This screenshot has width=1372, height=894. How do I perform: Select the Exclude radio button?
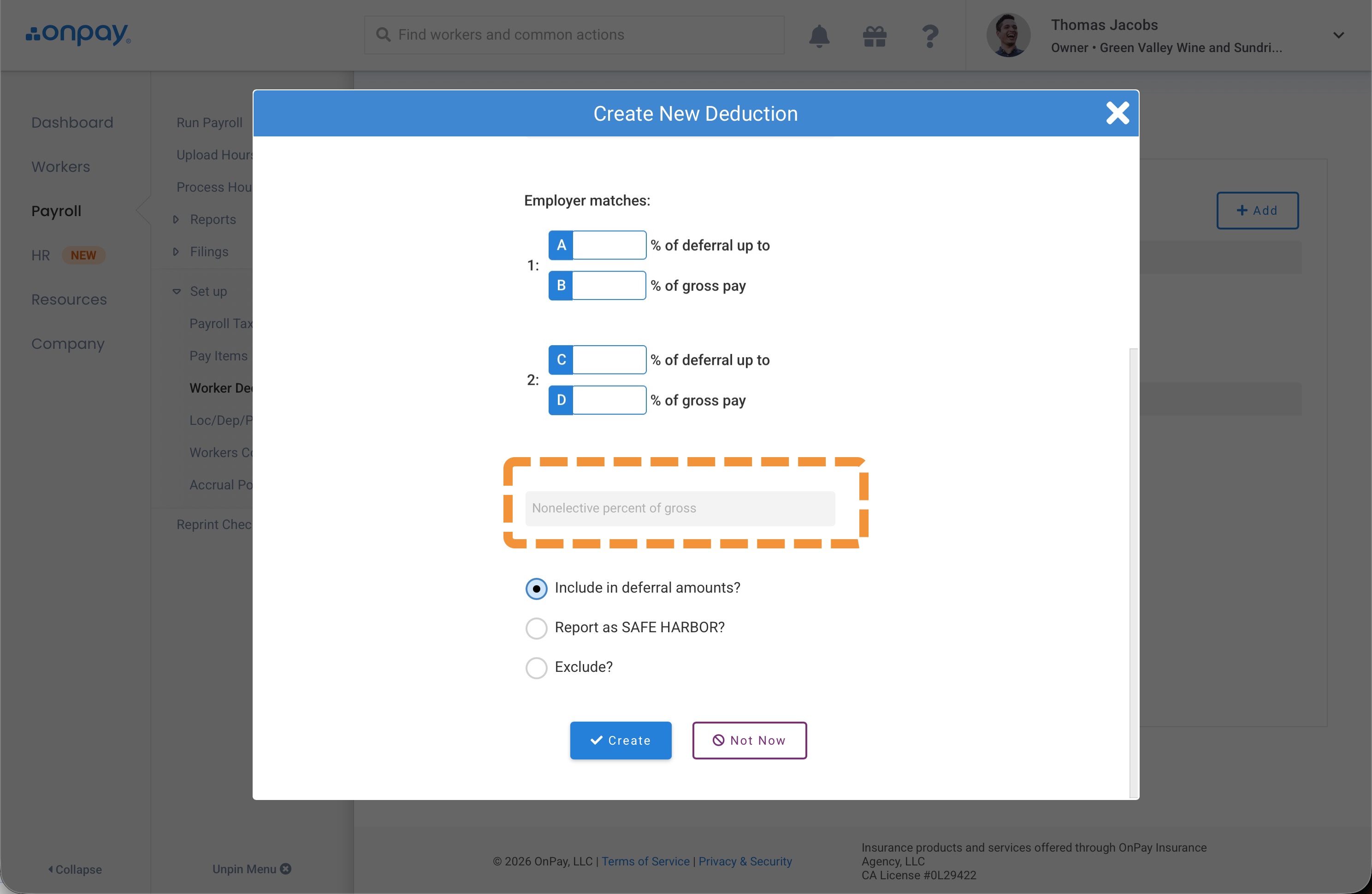click(x=536, y=667)
